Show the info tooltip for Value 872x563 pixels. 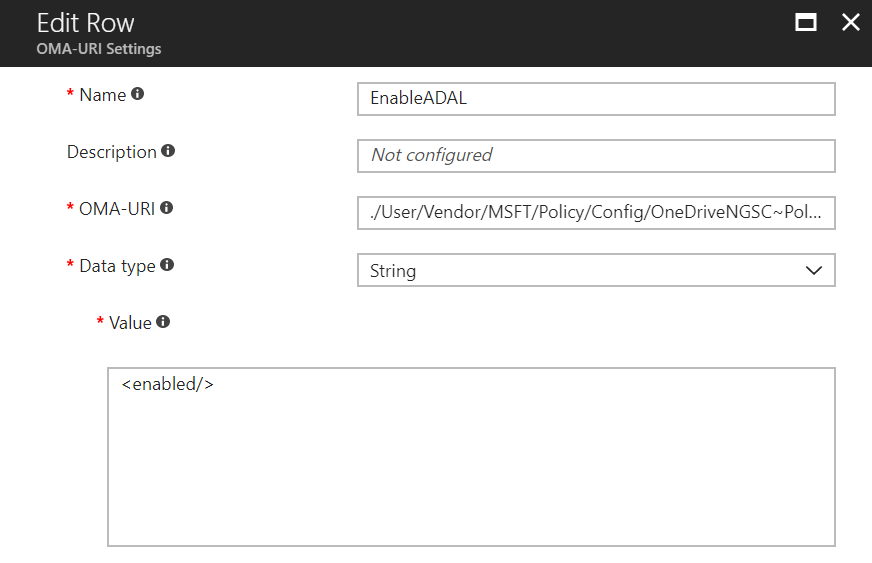[163, 322]
